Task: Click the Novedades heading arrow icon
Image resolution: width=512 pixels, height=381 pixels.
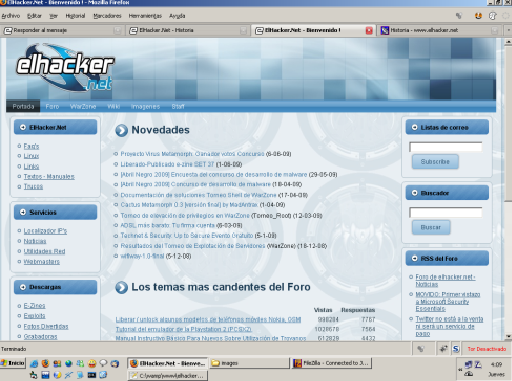Action: coord(122,130)
